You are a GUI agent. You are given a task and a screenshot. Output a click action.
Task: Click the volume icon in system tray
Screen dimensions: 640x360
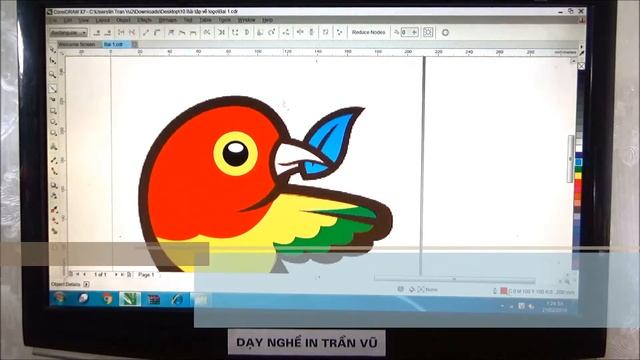(531, 306)
